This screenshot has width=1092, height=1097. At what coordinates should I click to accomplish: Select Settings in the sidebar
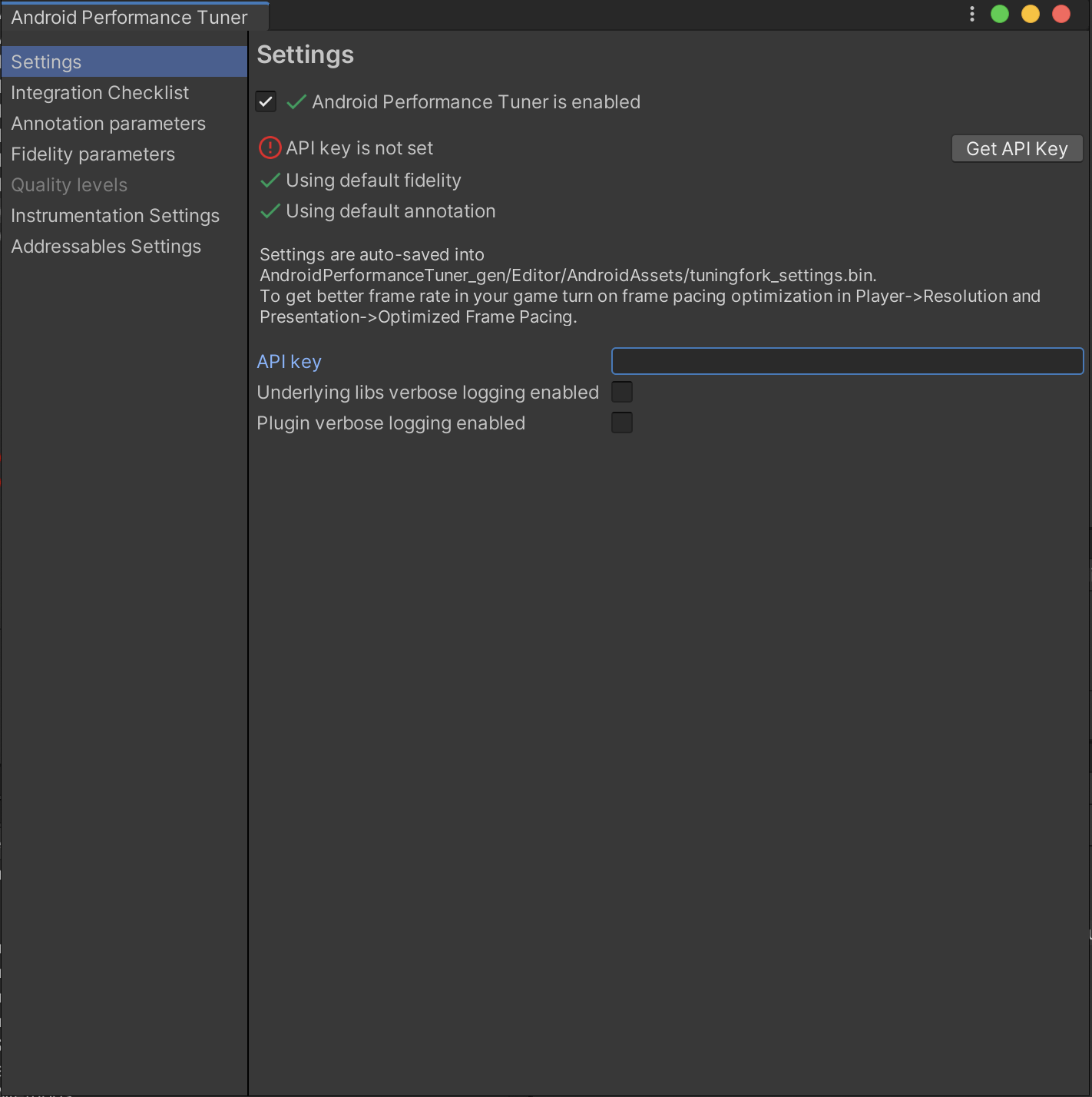point(46,62)
